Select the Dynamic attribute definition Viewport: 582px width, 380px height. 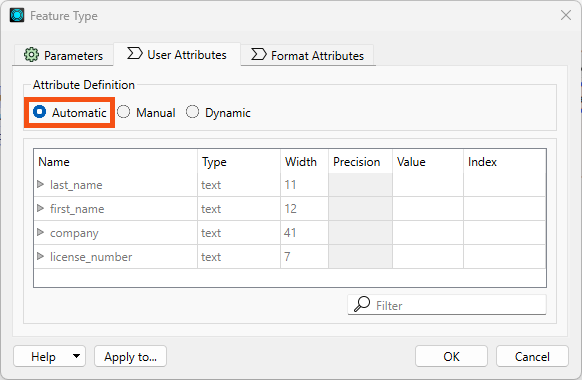tap(218, 112)
